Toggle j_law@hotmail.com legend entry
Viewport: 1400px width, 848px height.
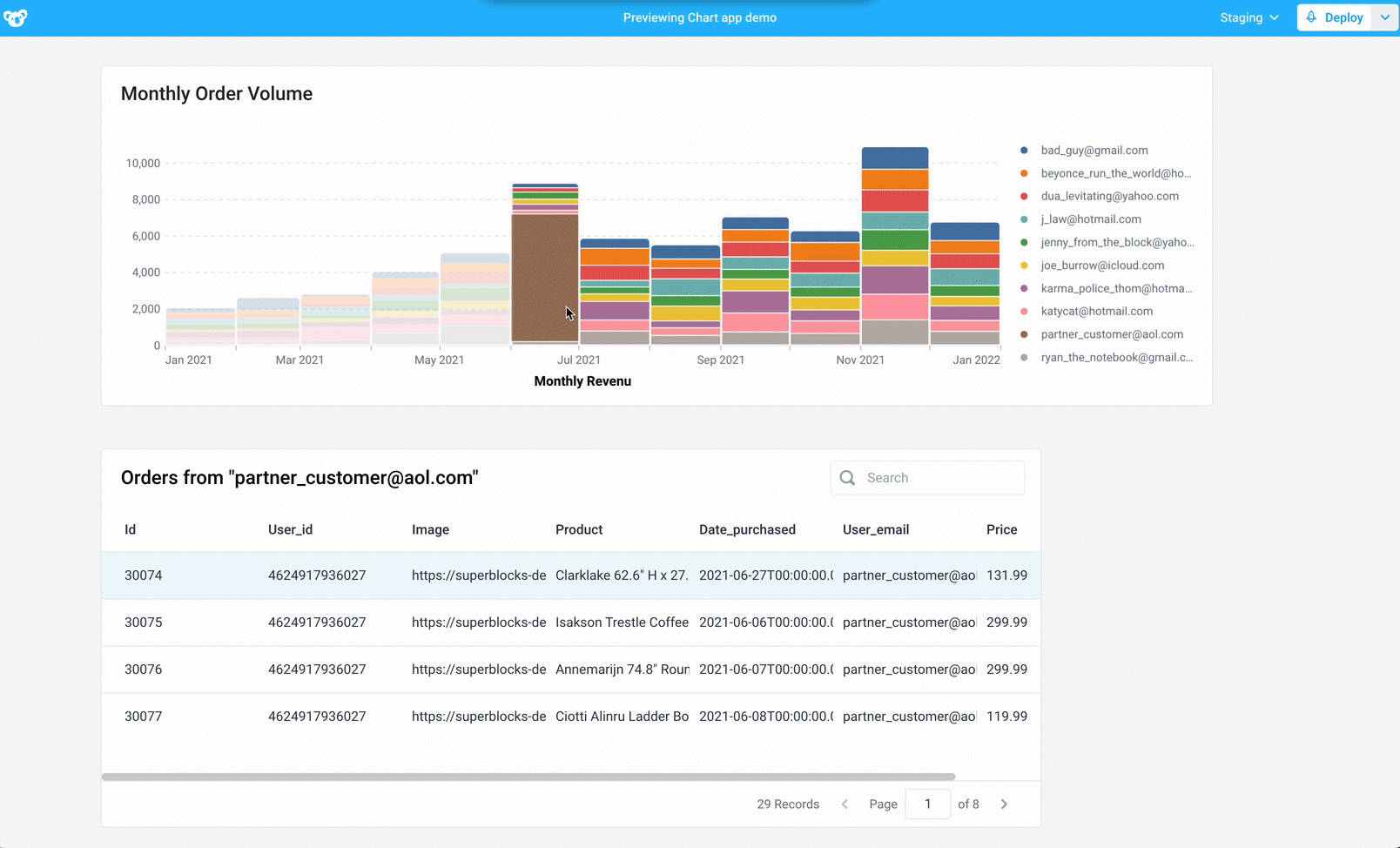[1090, 219]
